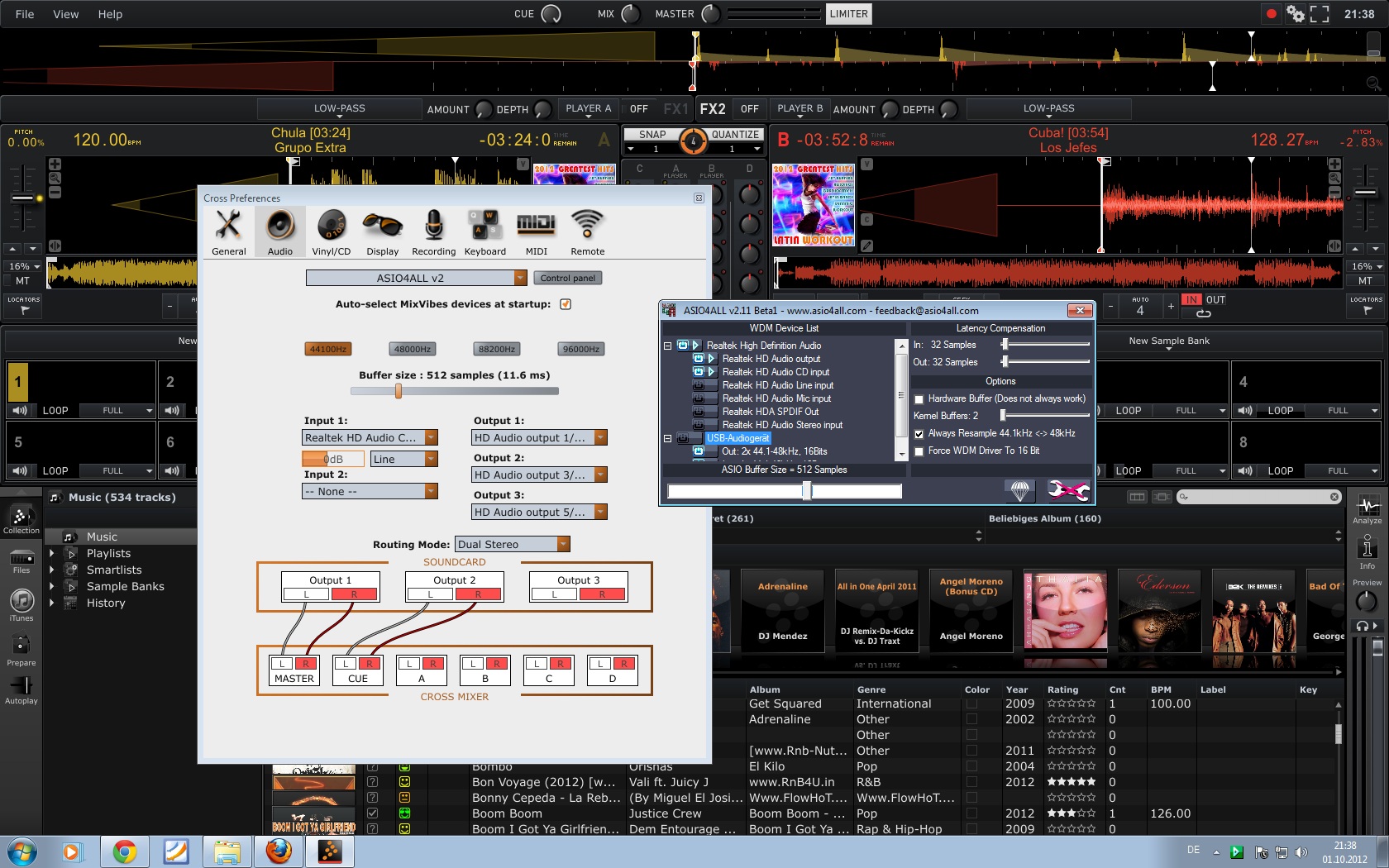Select Audio preferences icon

[x=279, y=231]
